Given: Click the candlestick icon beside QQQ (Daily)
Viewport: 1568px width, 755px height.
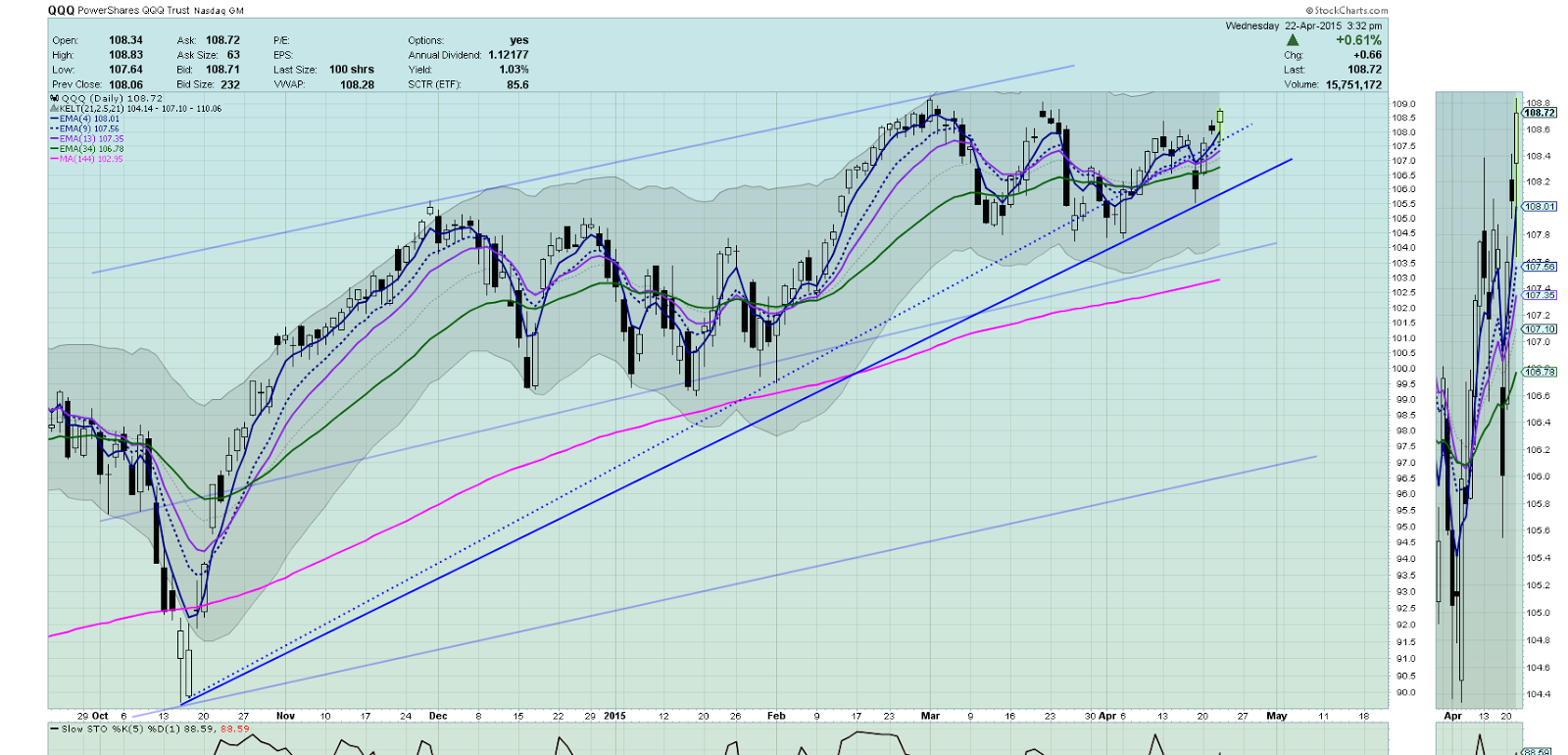Looking at the screenshot, I should tap(55, 98).
